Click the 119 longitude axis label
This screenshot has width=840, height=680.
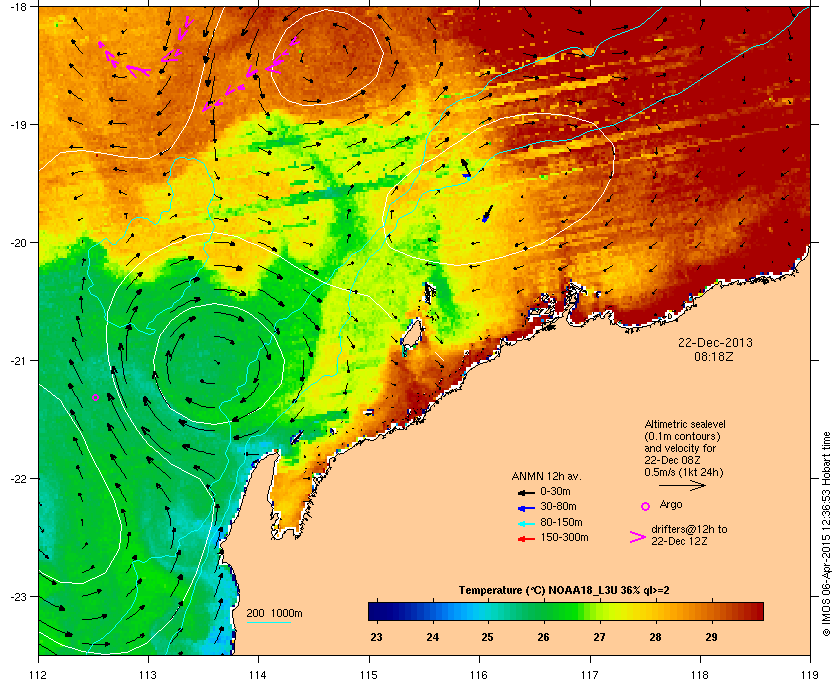[x=810, y=674]
